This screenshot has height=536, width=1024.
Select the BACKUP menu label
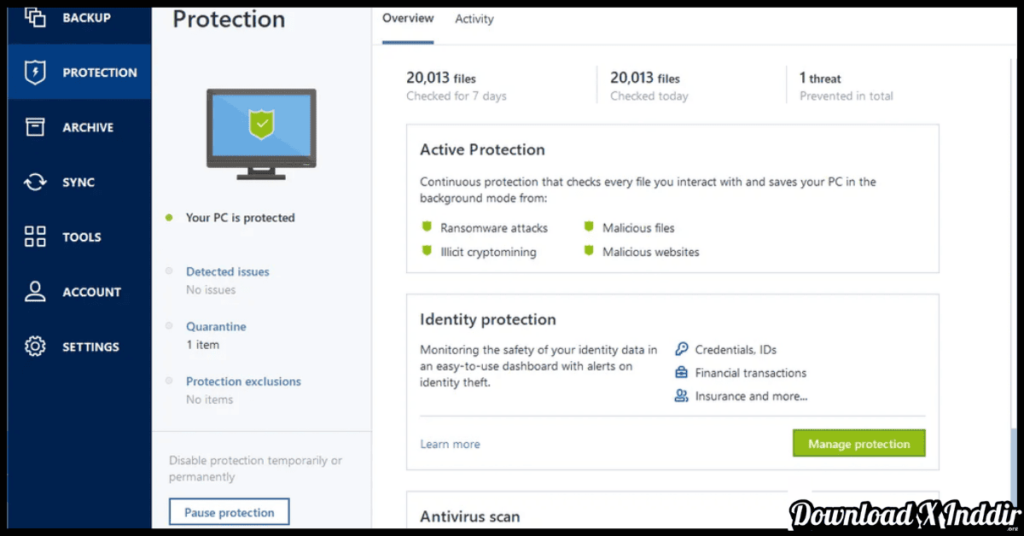click(86, 18)
